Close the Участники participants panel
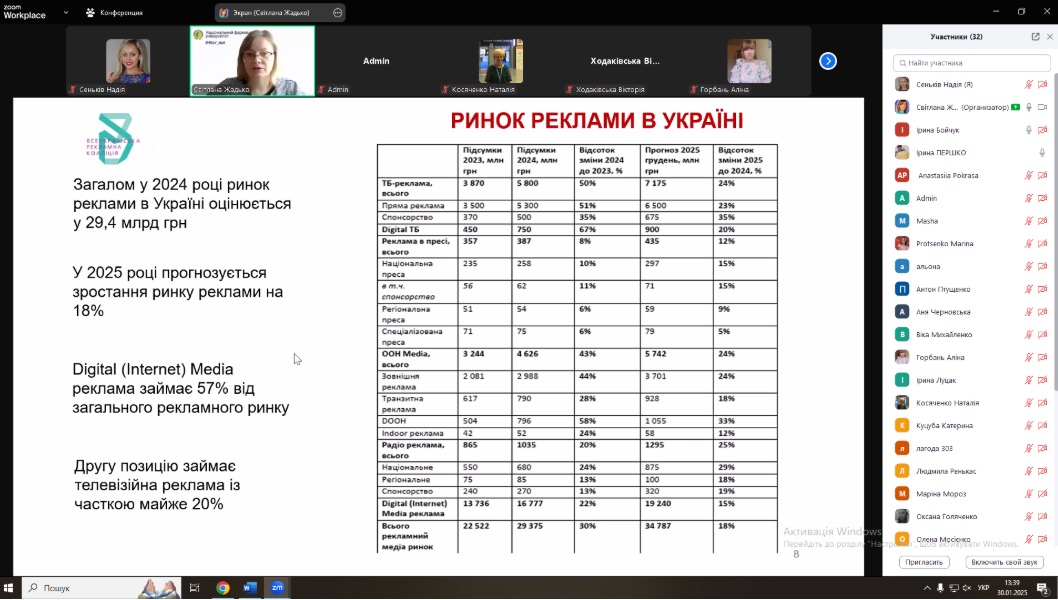 coord(1050,36)
